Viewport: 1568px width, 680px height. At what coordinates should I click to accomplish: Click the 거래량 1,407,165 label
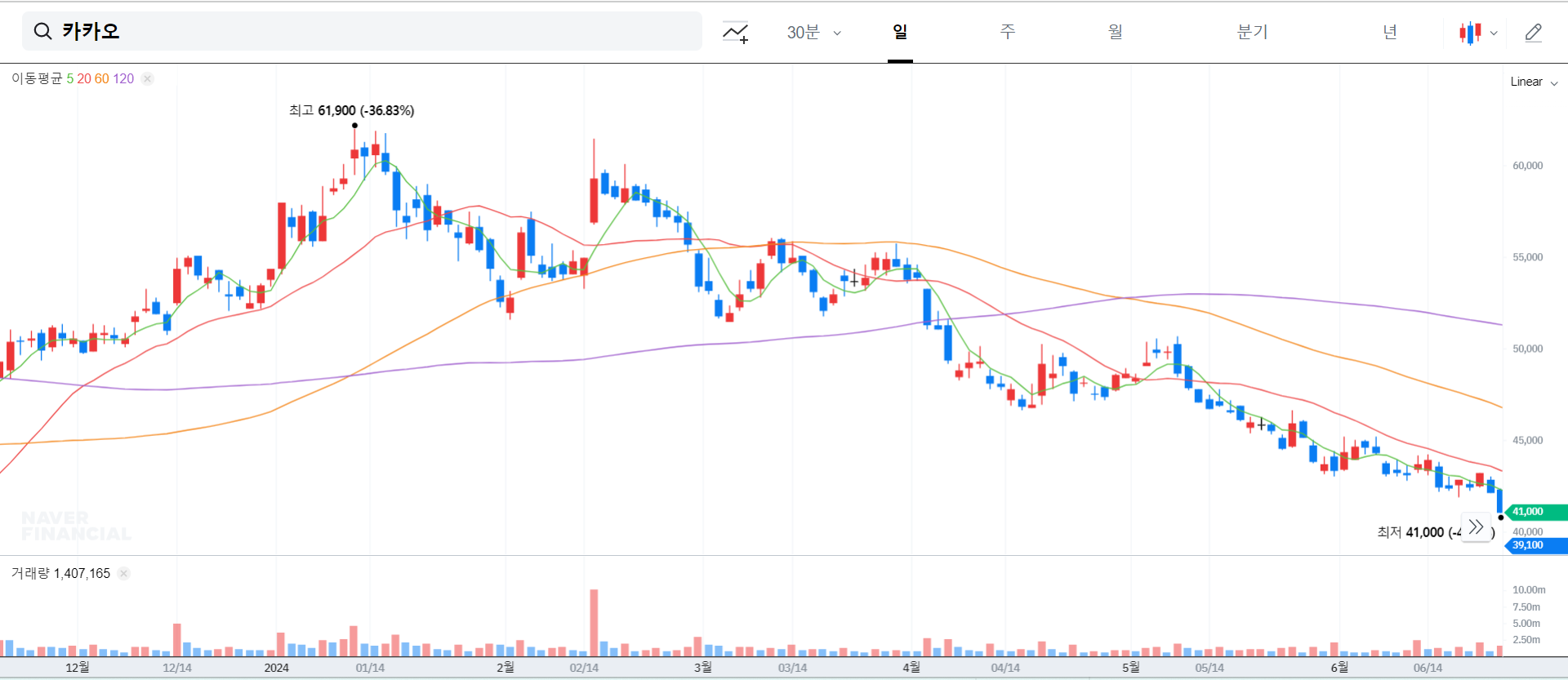60,573
